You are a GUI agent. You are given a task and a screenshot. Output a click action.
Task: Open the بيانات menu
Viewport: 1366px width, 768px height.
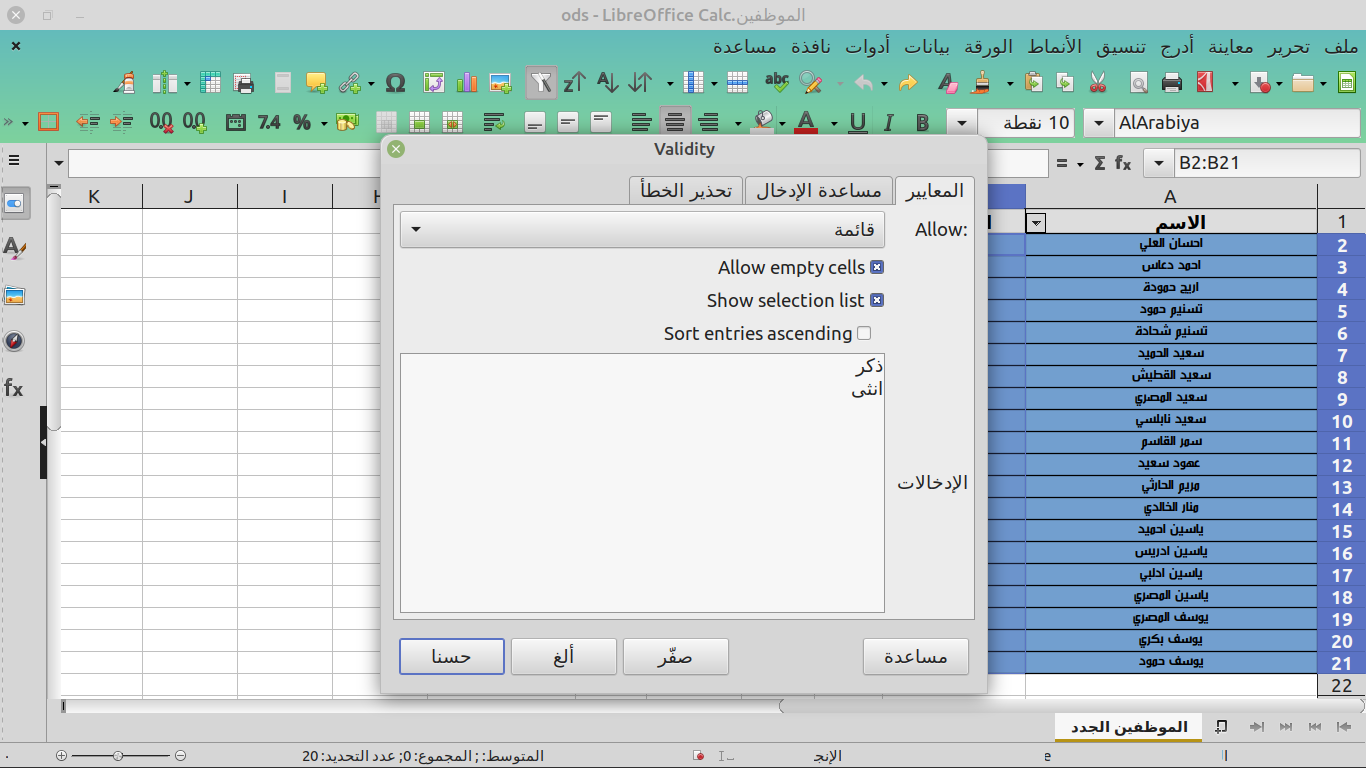(927, 47)
